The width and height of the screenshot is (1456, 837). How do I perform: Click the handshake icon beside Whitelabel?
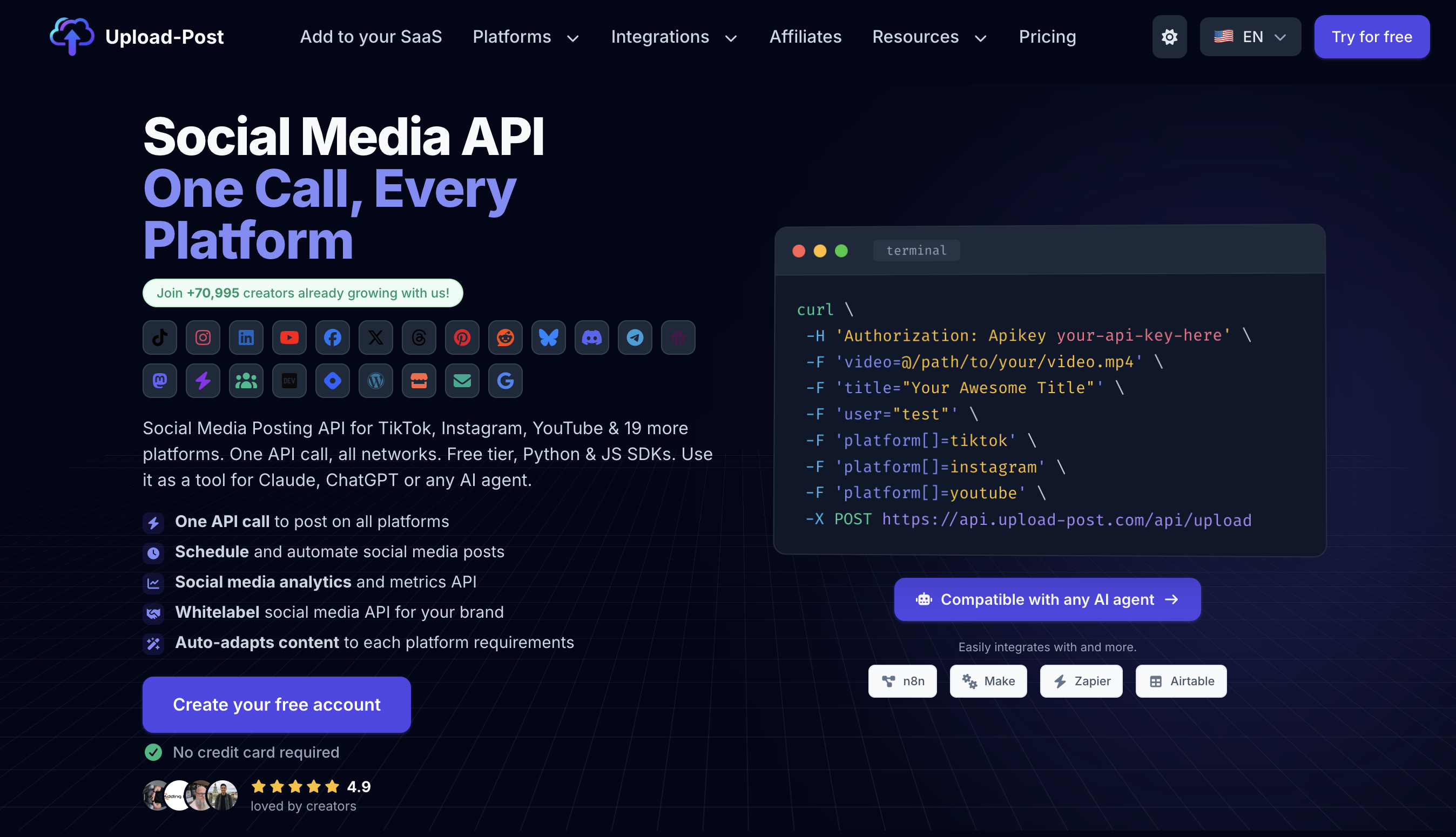pyautogui.click(x=153, y=613)
